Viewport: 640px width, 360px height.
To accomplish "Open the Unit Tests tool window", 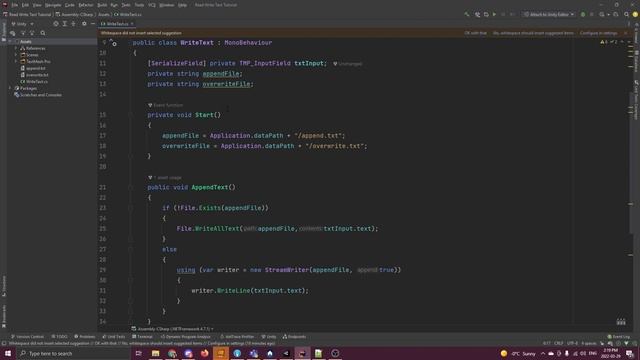I will (113, 337).
